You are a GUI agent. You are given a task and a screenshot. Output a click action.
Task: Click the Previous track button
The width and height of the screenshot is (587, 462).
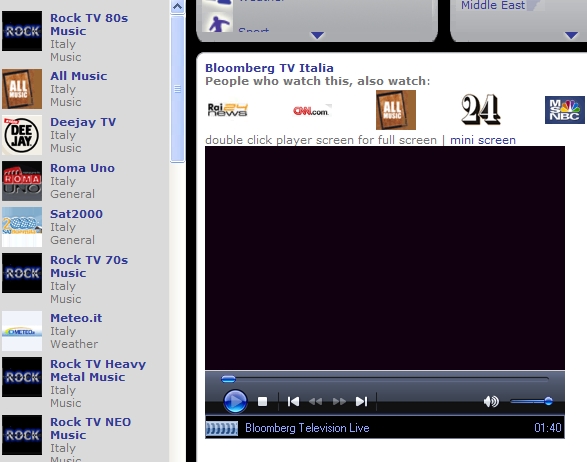pos(293,401)
